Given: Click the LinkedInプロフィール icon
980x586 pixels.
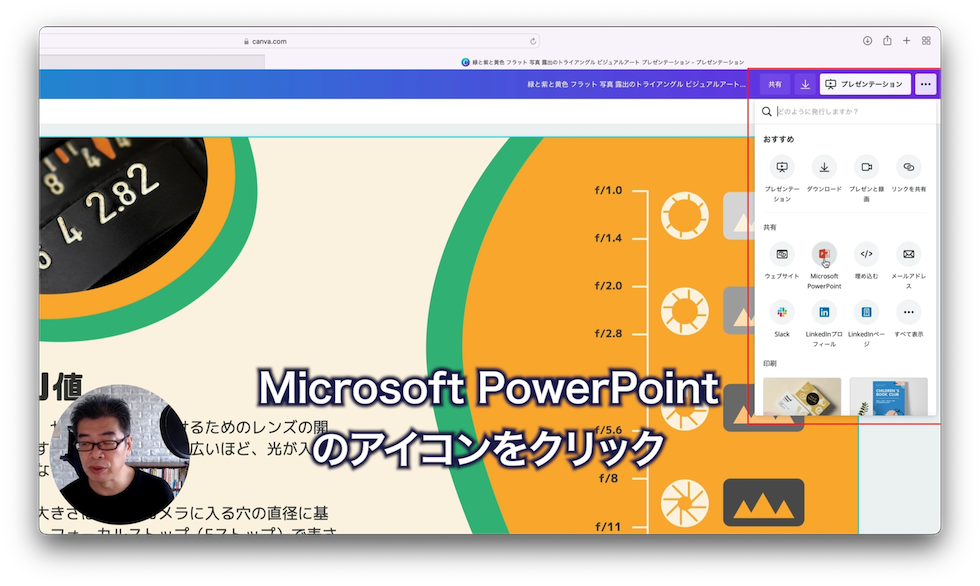Looking at the screenshot, I should 824,314.
